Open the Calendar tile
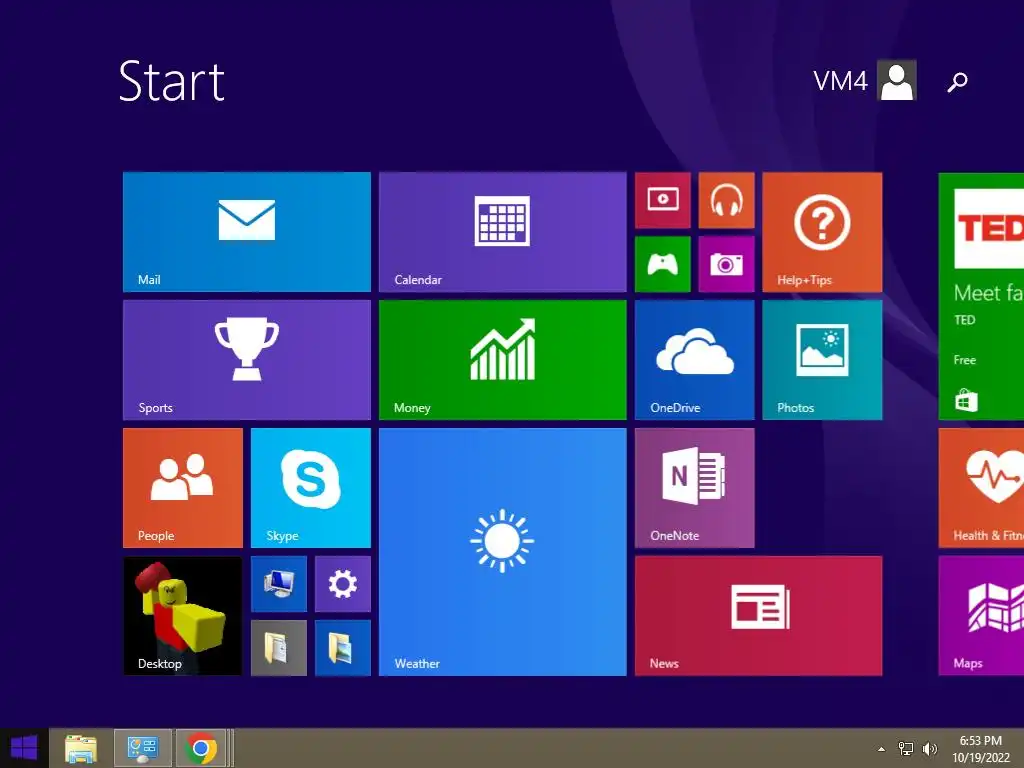Viewport: 1024px width, 768px height. click(503, 232)
